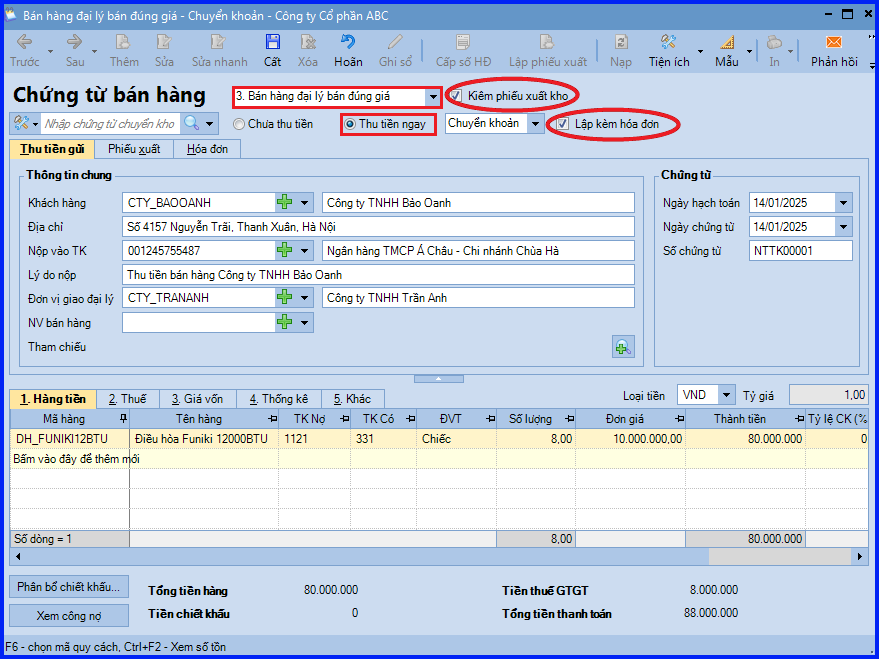Toggle Kiêm phiếu xuất kho checkbox

(456, 96)
